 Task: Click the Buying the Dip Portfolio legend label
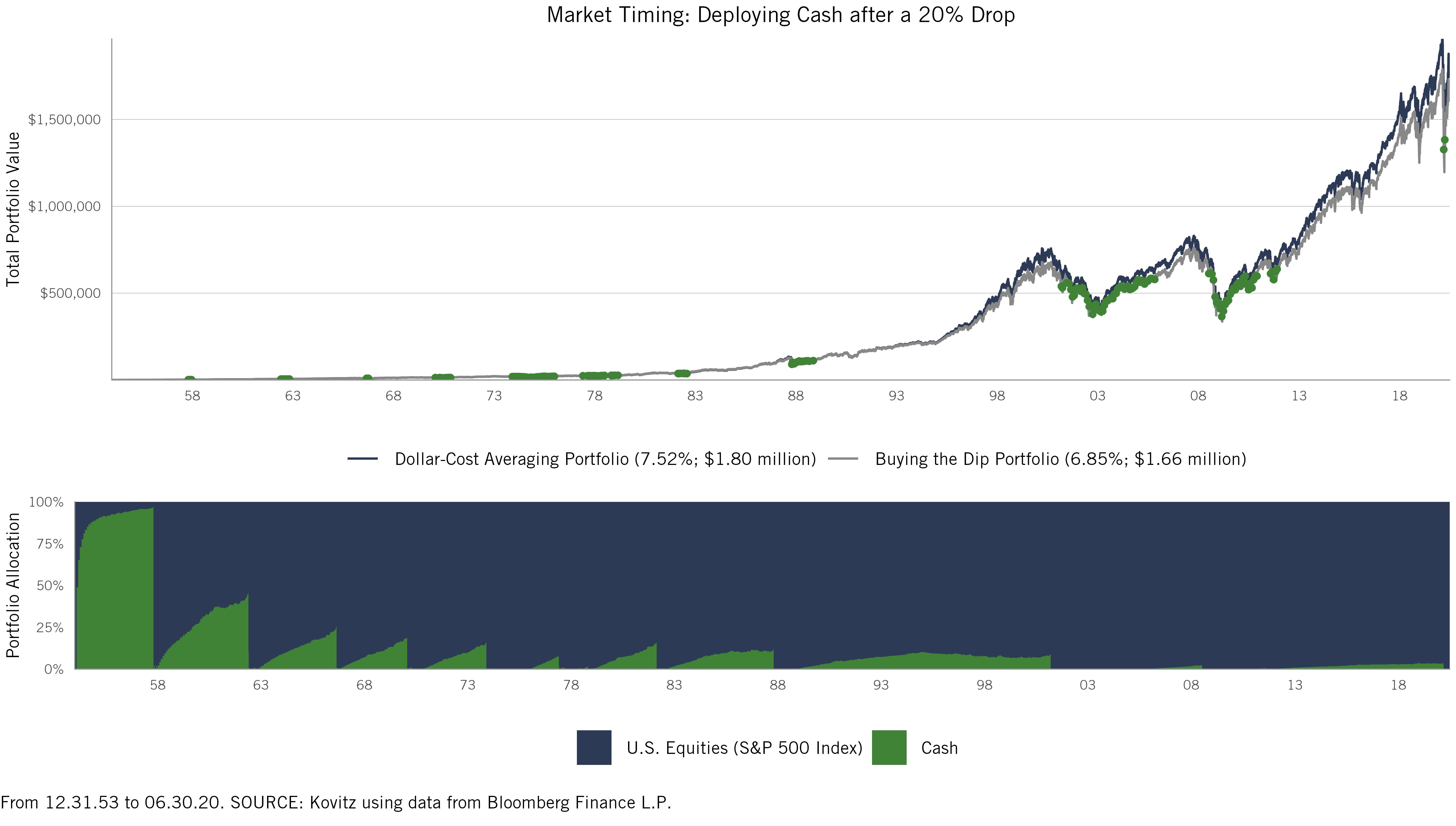click(1060, 459)
